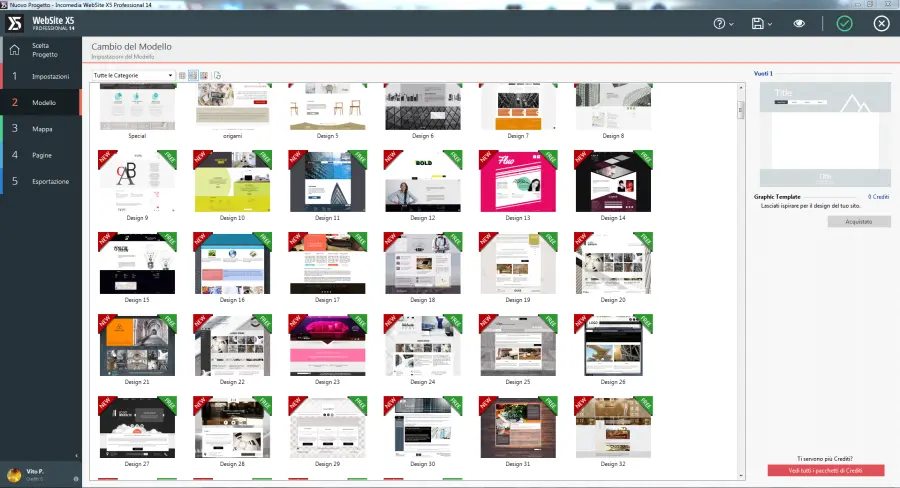
Task: Click the WebSite X5 logo icon
Action: 14,24
